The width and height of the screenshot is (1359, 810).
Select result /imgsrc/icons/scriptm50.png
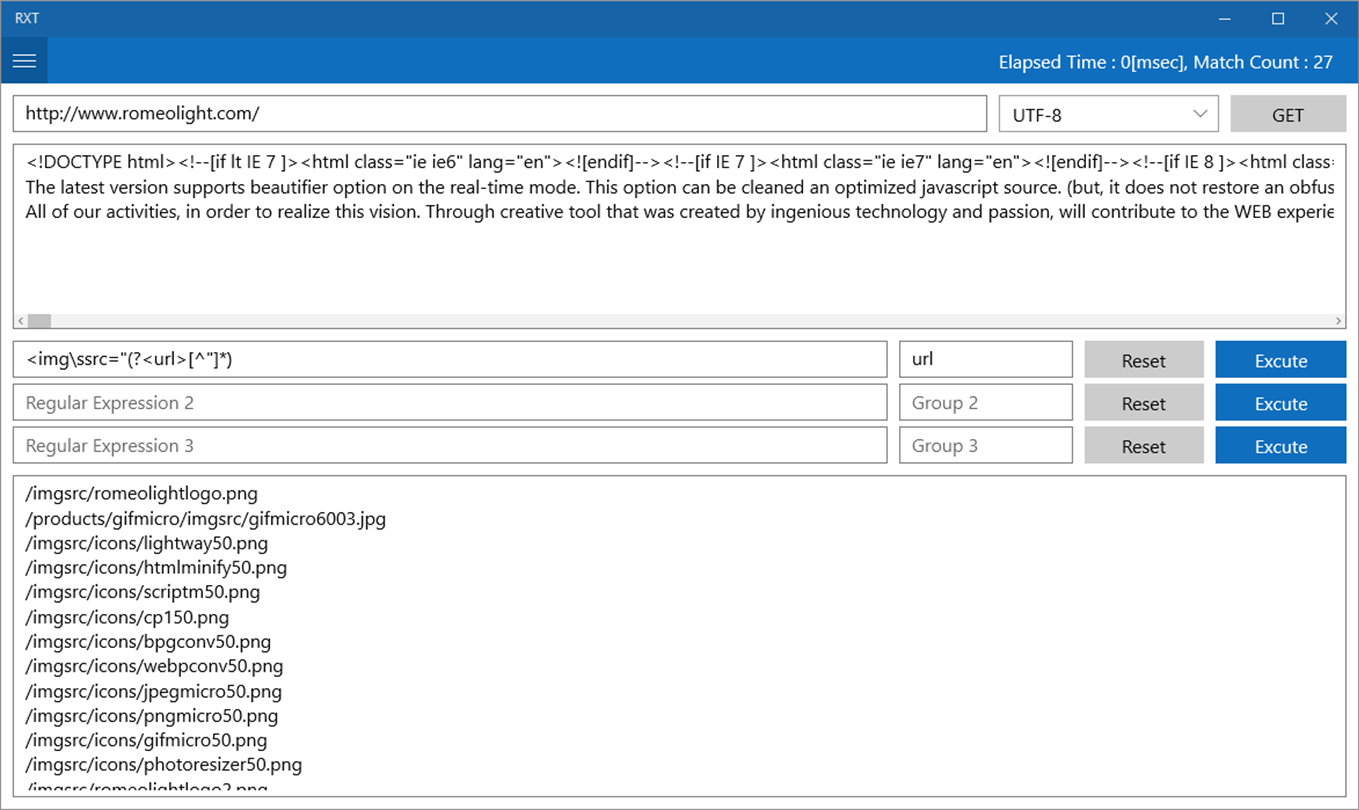143,592
